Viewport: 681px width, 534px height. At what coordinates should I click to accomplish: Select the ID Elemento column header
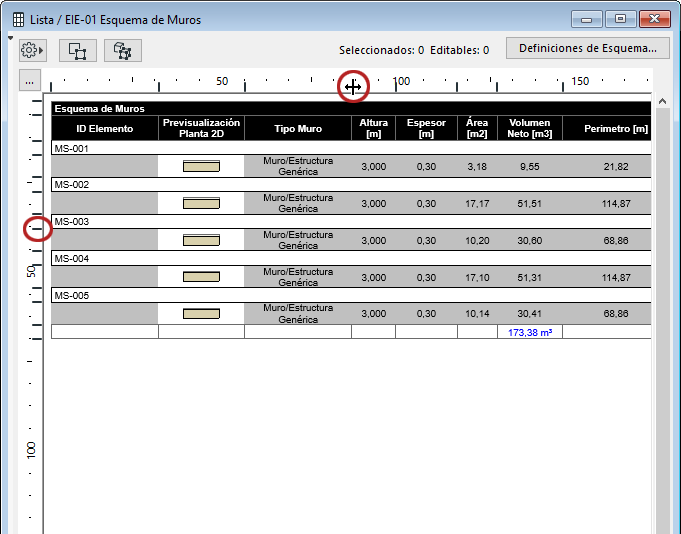pyautogui.click(x=105, y=129)
